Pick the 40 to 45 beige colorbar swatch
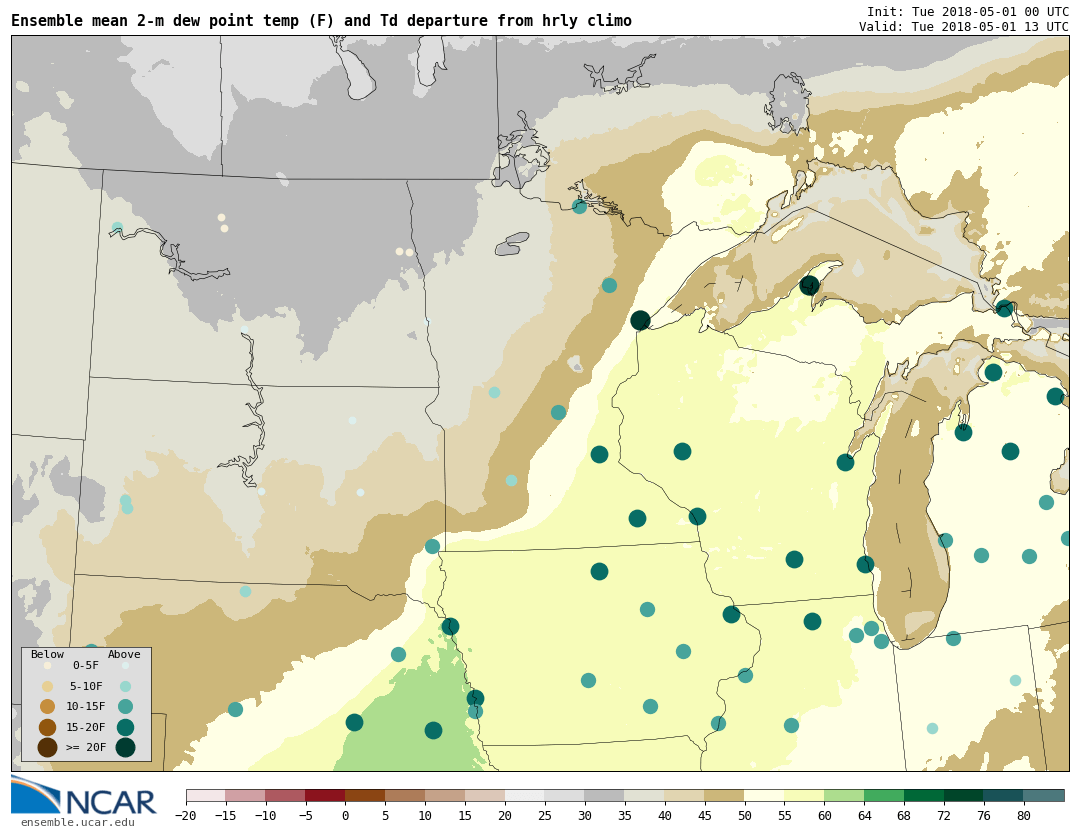The height and width of the screenshot is (834, 1080). (x=685, y=795)
